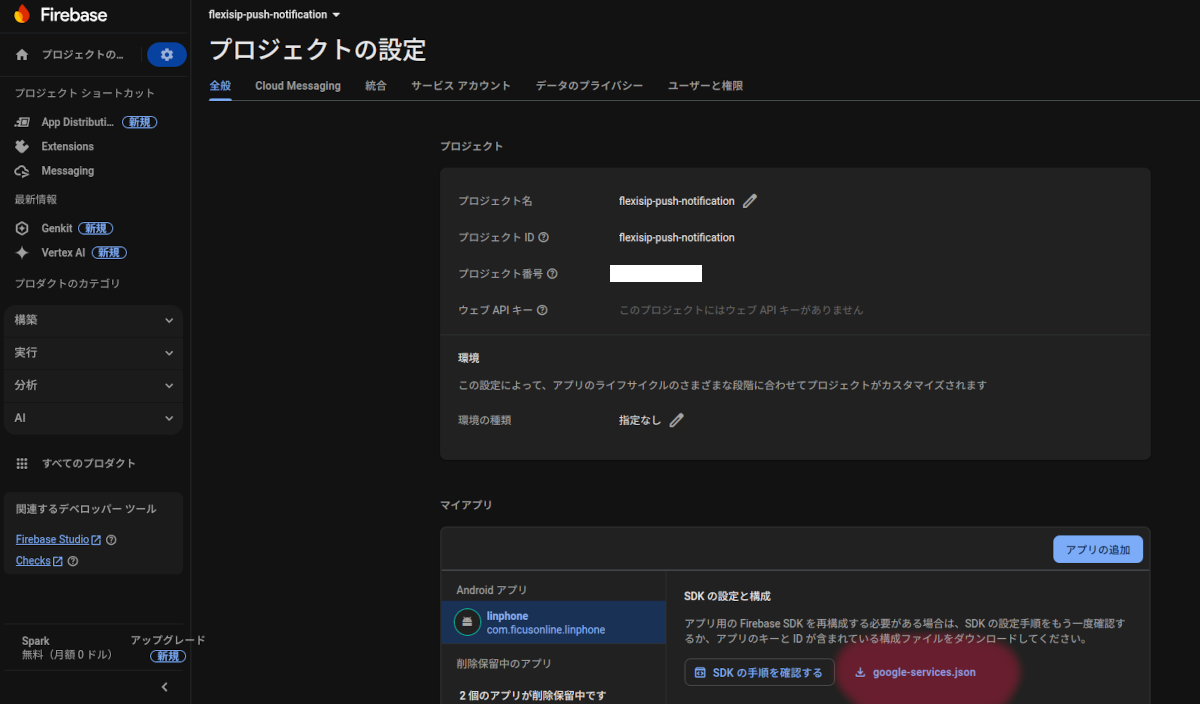The height and width of the screenshot is (704, 1200).
Task: Click the Firebase flame logo
Action: (22, 15)
